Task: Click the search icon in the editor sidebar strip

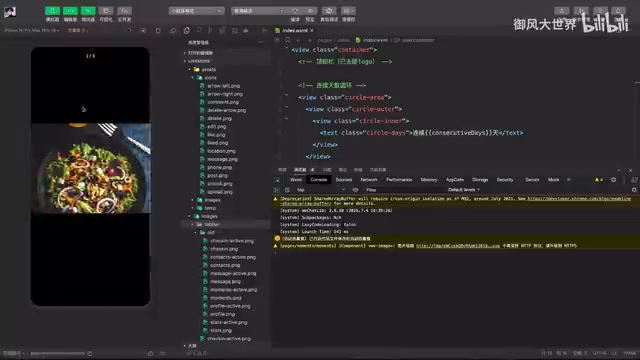Action: point(199,31)
